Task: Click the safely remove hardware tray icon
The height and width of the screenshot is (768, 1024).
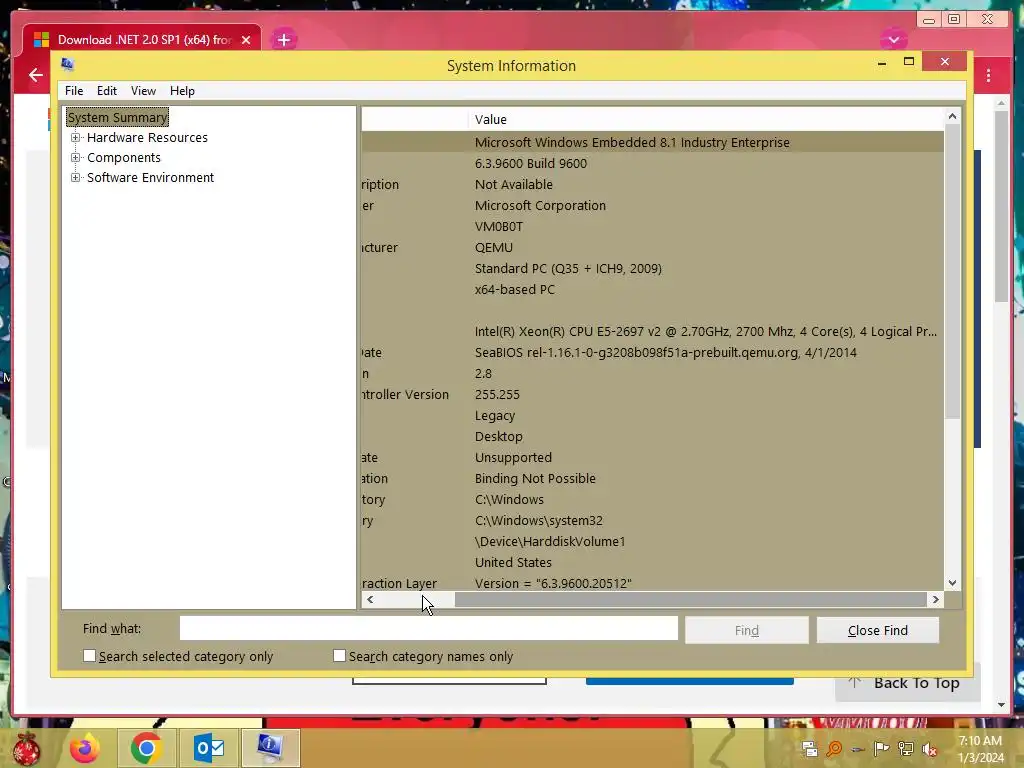Action: [858, 750]
